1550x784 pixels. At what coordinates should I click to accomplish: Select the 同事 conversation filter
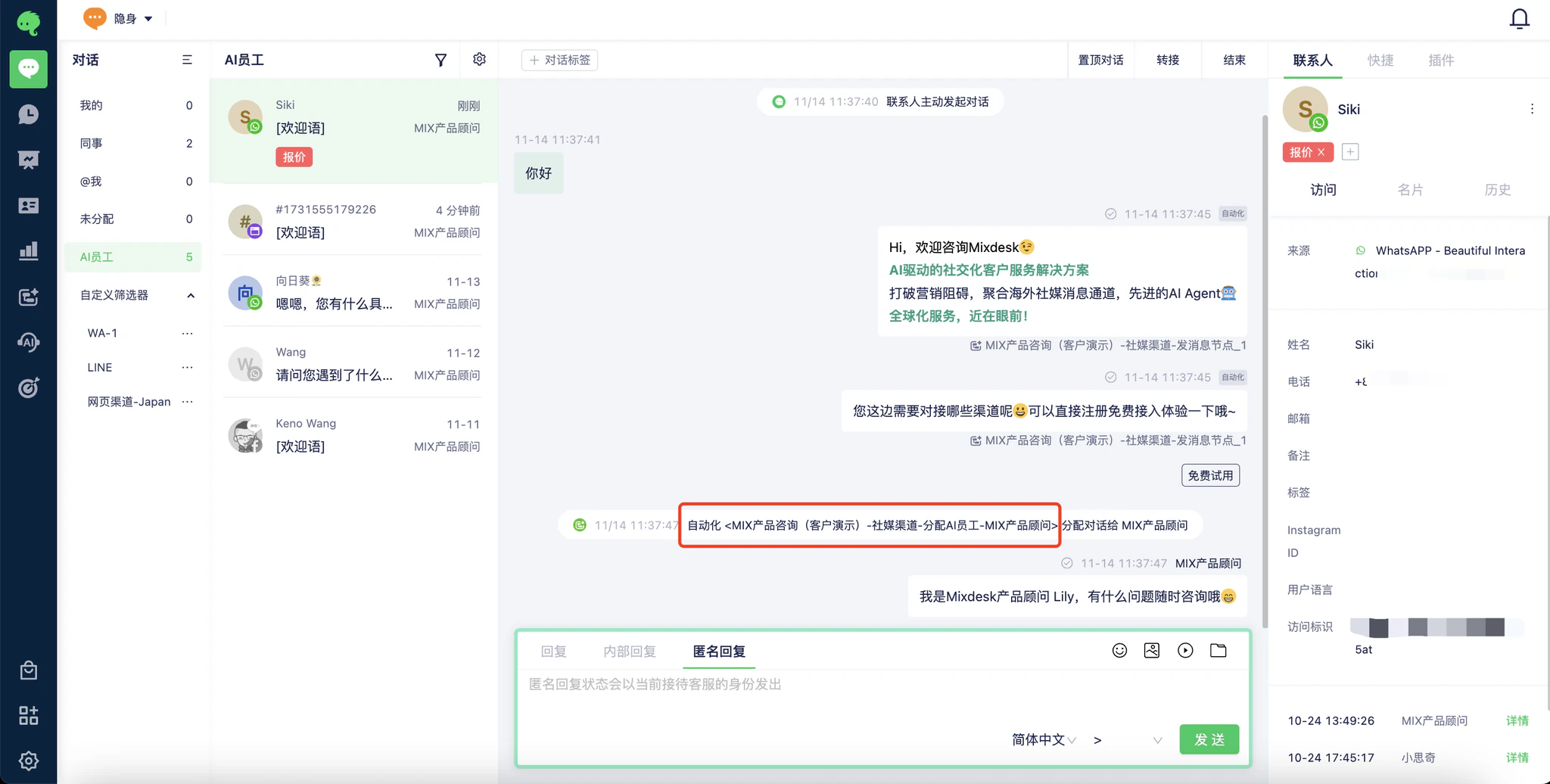click(x=134, y=143)
